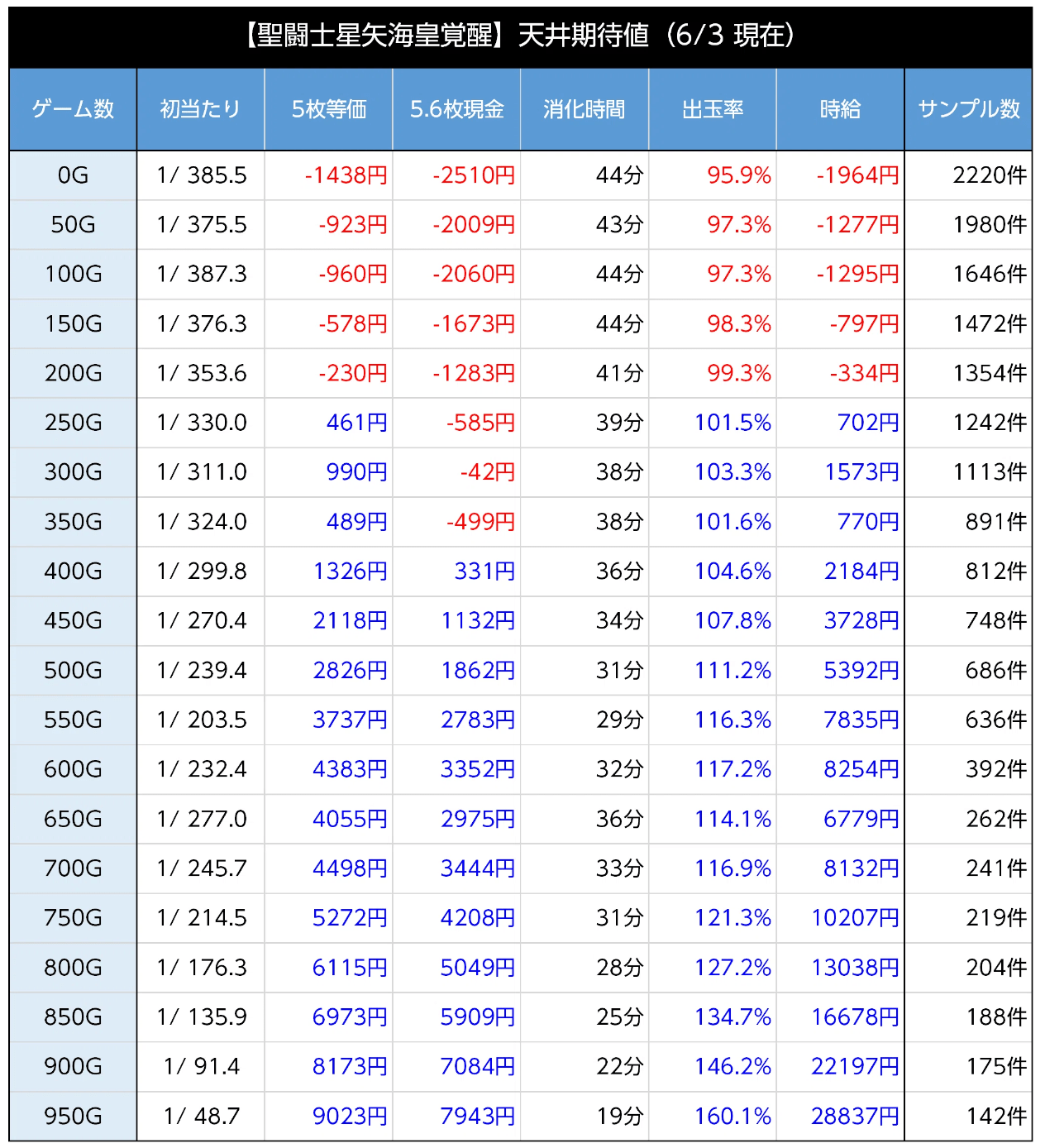
Task: Click the table title 聖闘士星矢海皇覚醒 天井期待値
Action: [x=521, y=36]
